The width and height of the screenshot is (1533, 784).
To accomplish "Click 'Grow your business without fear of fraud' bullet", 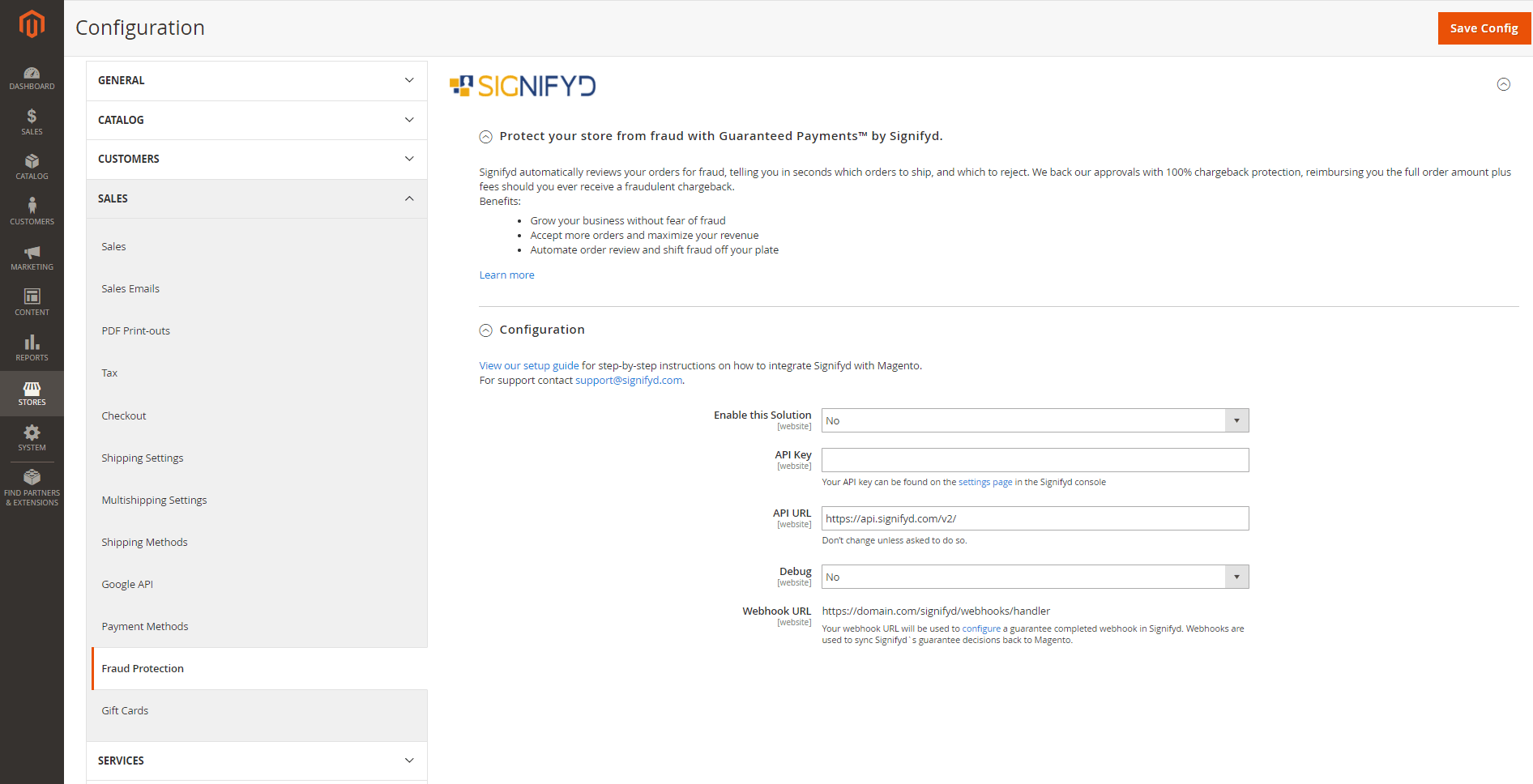I will tap(628, 220).
